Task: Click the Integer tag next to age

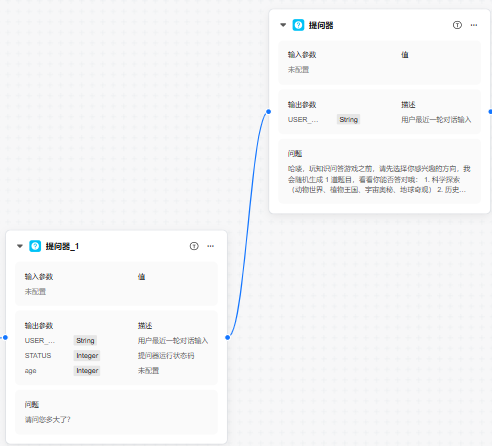Action: (87, 371)
